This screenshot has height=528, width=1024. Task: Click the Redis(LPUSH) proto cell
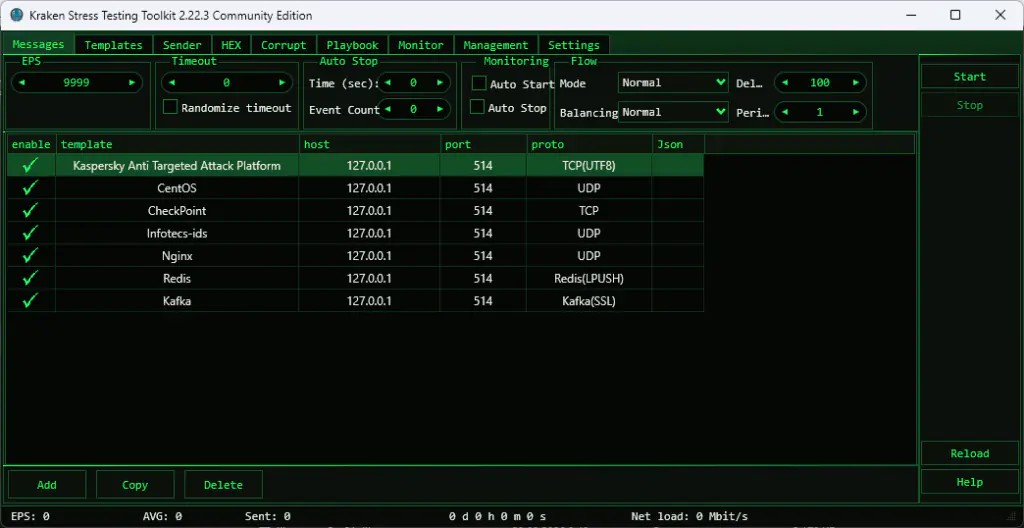589,278
